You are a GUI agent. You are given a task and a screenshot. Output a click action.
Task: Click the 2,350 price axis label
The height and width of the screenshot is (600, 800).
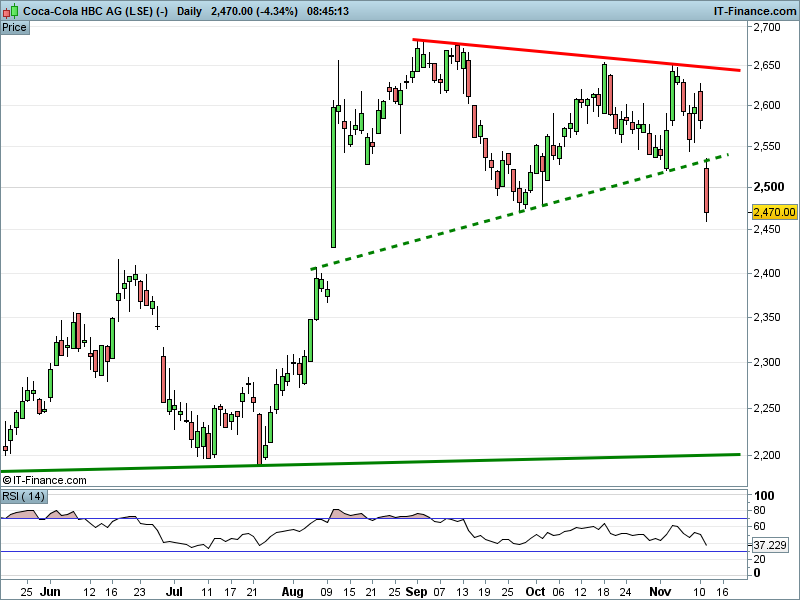(767, 317)
